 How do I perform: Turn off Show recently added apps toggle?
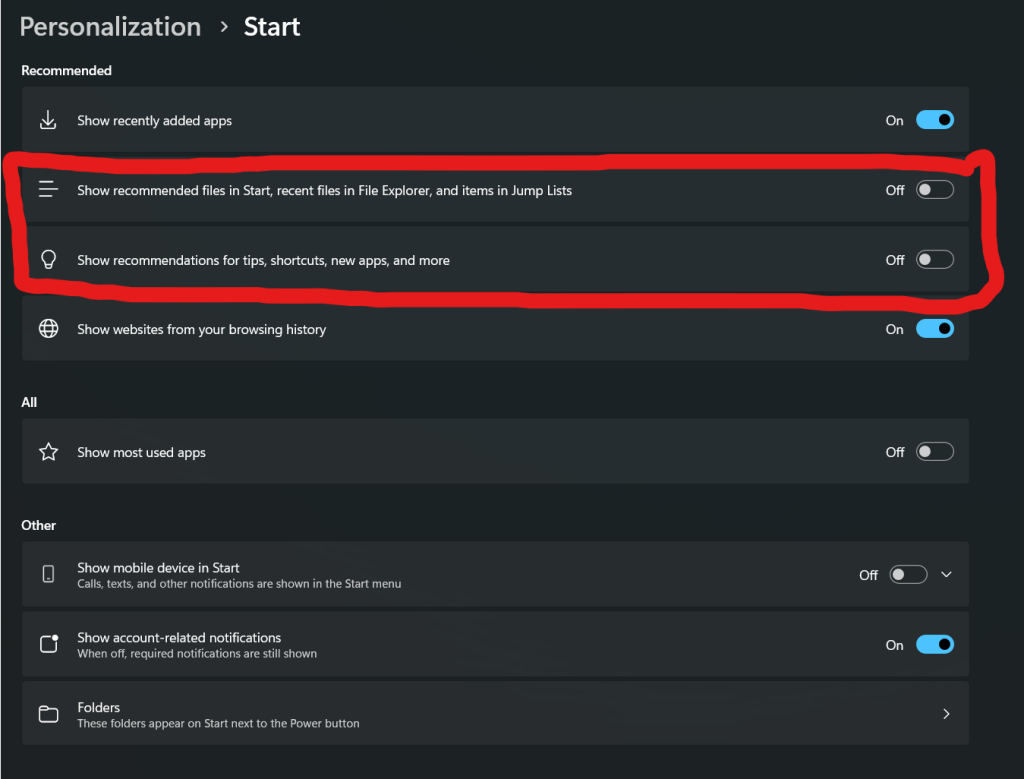934,121
